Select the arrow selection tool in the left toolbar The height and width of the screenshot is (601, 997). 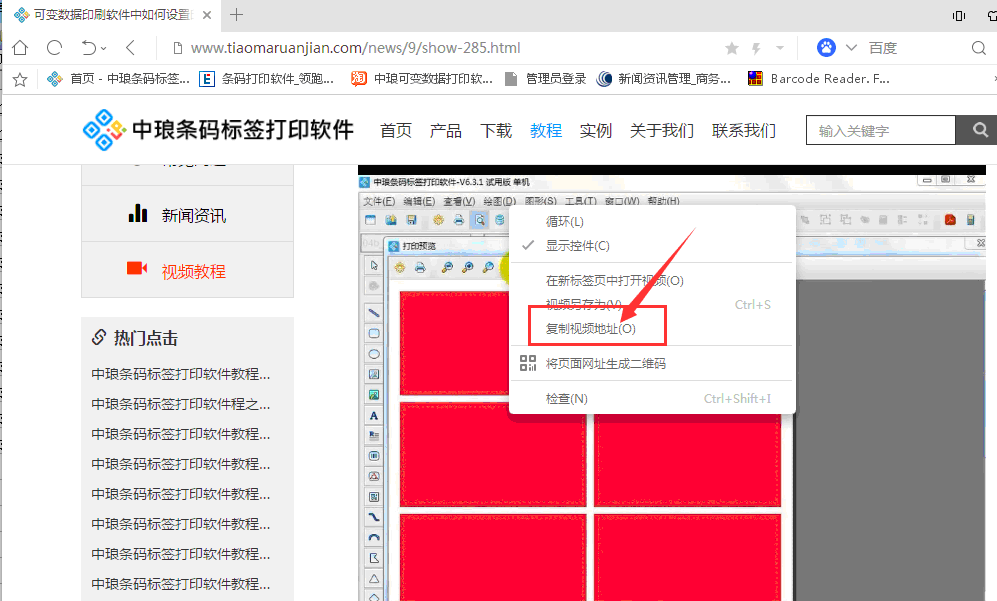pos(374,267)
